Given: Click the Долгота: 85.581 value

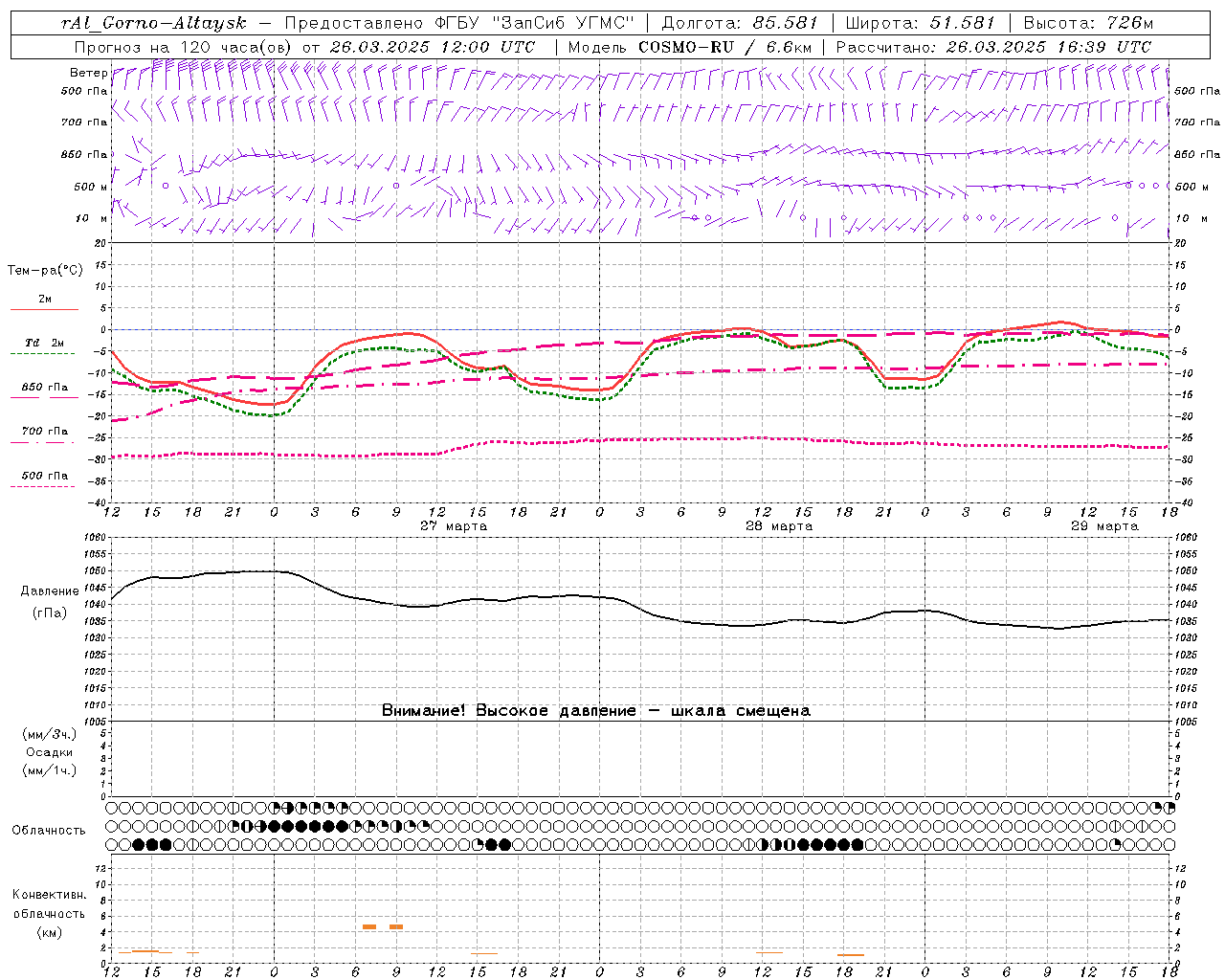Looking at the screenshot, I should coord(742,23).
